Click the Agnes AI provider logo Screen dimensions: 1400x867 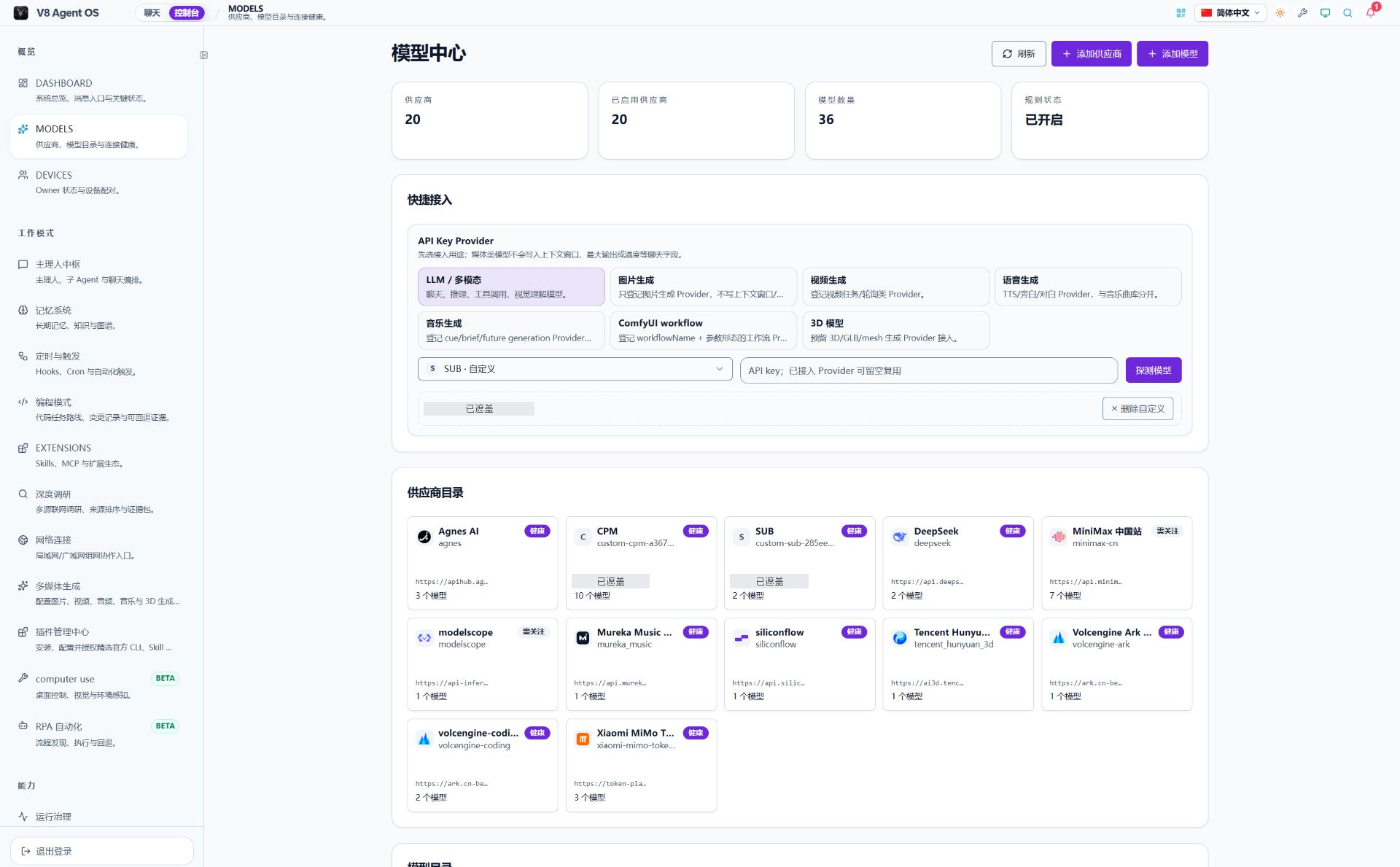[424, 537]
